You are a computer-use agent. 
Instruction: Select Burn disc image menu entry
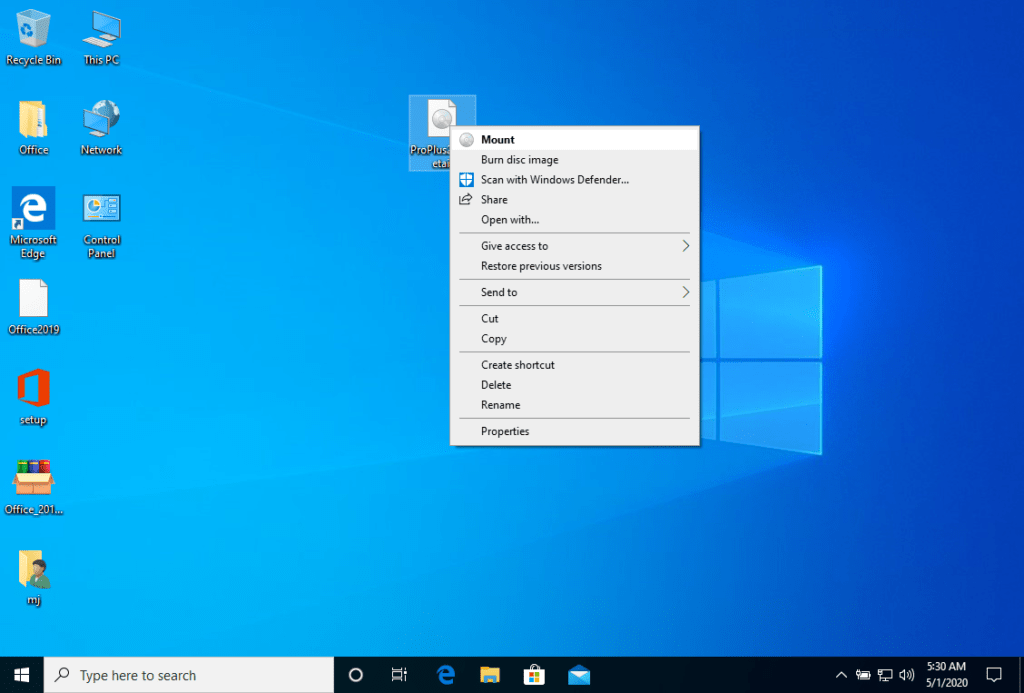coord(519,160)
